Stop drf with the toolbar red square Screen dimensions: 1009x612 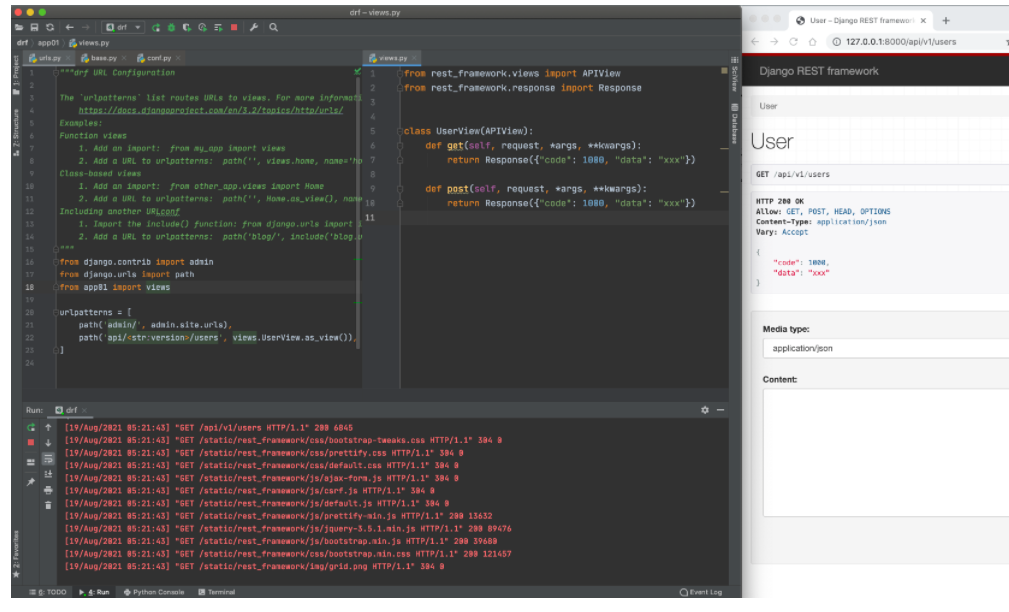234,28
